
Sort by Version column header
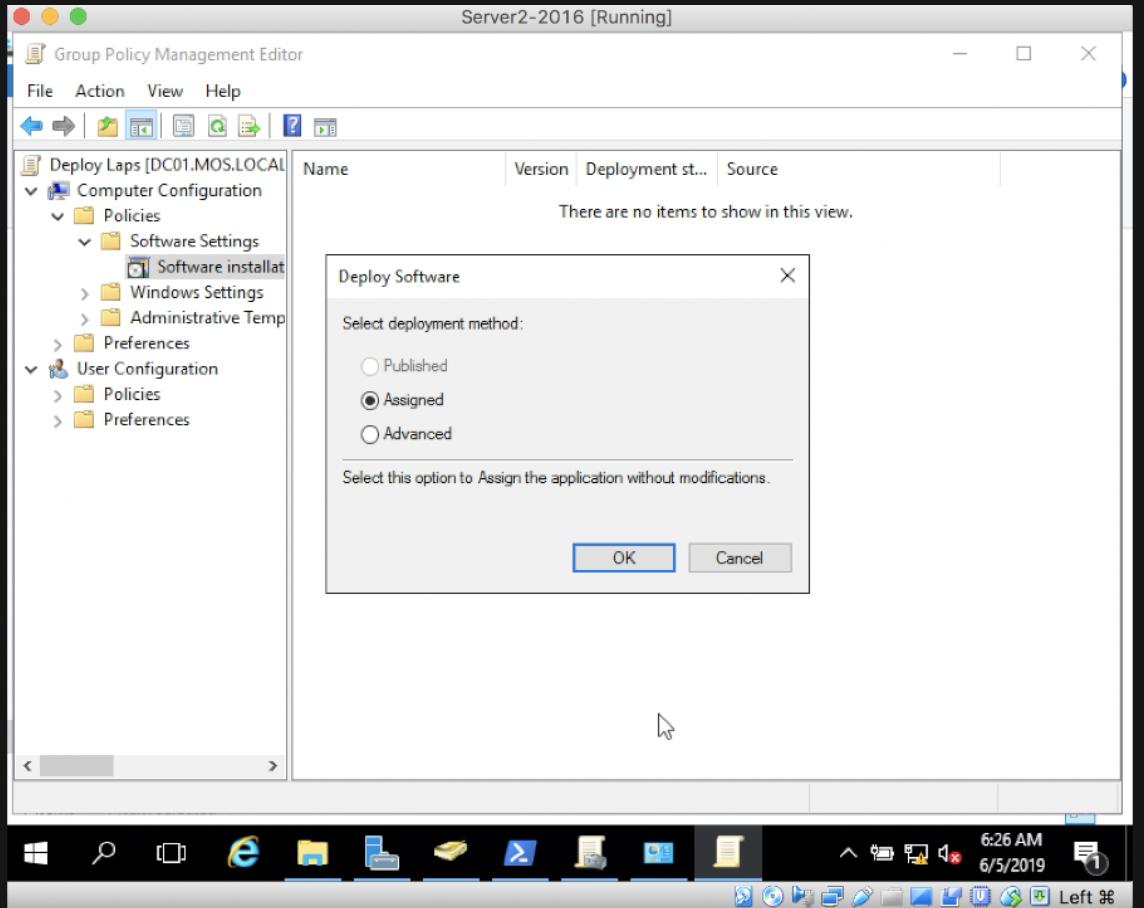click(541, 169)
